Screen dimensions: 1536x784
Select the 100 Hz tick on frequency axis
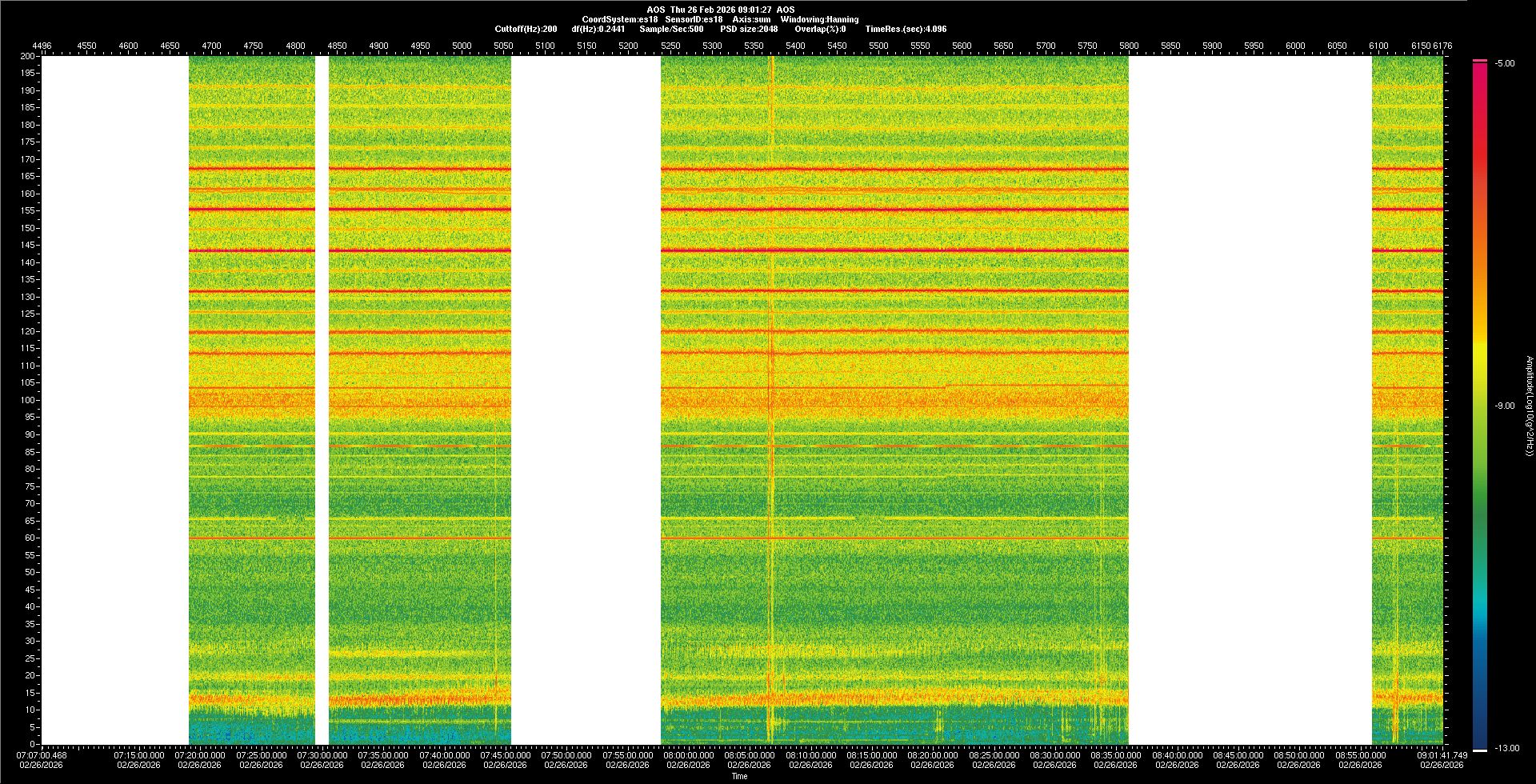click(x=28, y=400)
